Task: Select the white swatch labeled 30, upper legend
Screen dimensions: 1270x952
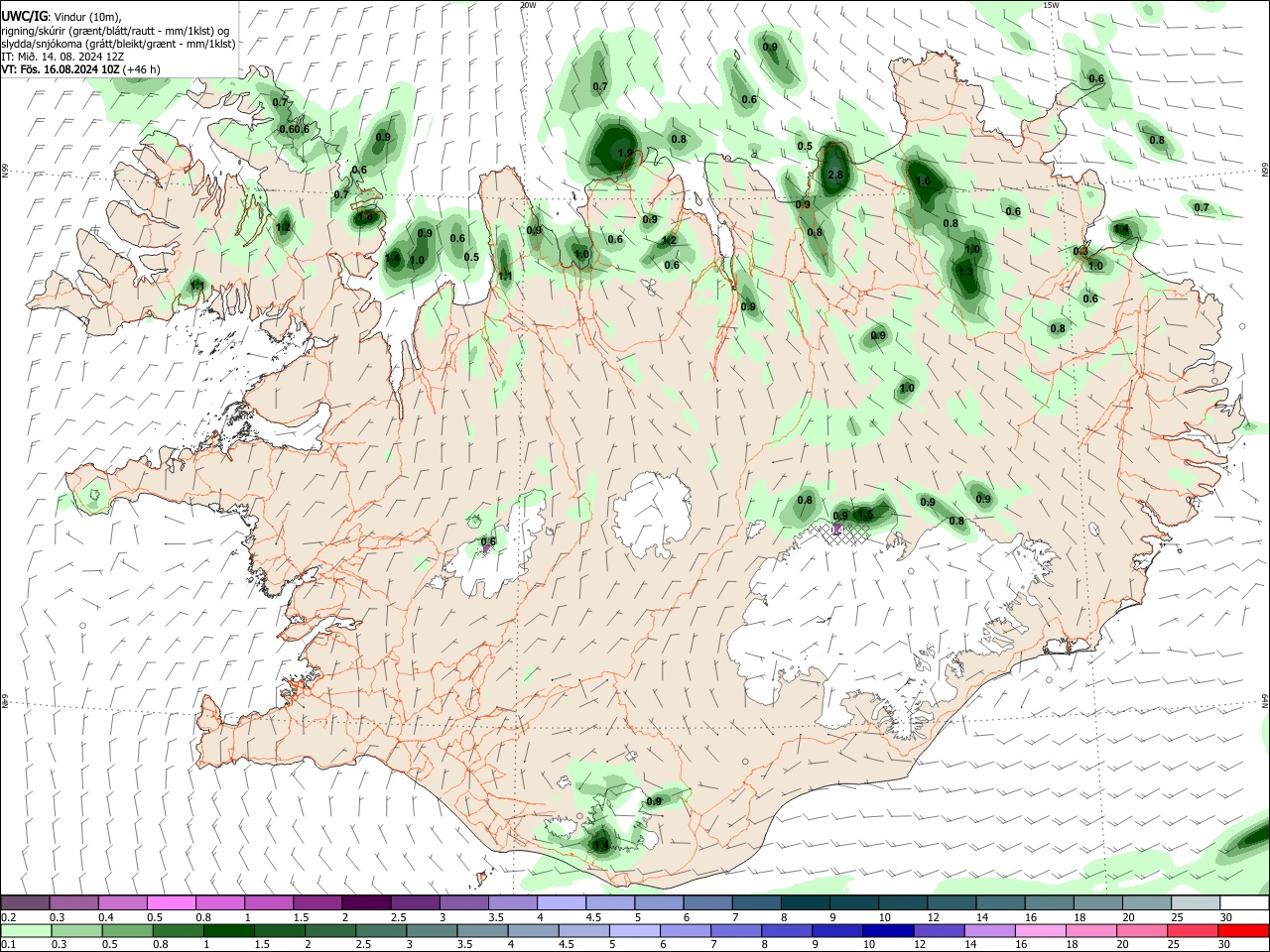Action: pyautogui.click(x=1244, y=902)
